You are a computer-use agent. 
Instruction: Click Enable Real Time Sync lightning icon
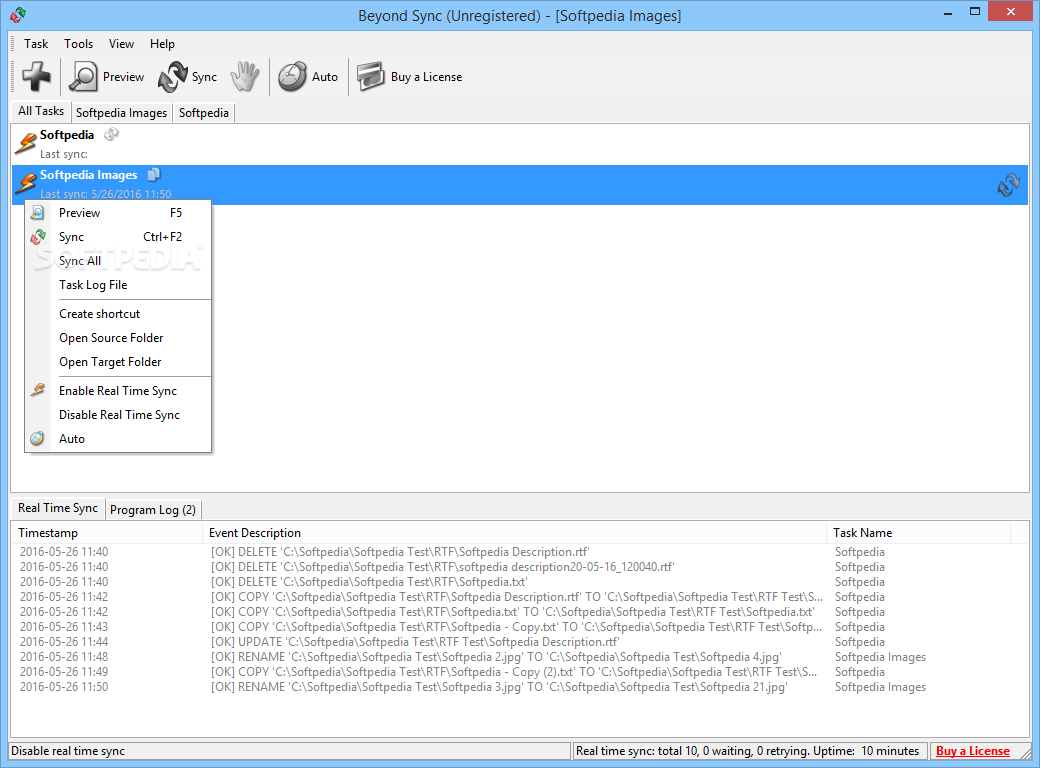click(38, 390)
